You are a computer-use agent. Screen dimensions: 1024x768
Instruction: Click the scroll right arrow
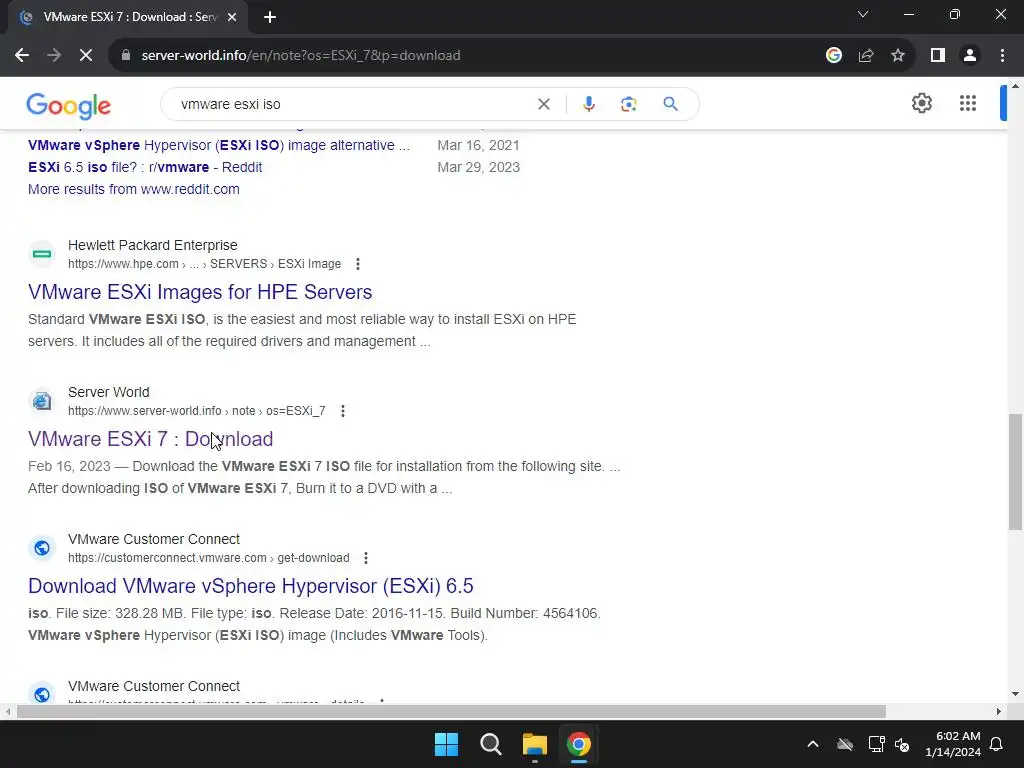[999, 711]
